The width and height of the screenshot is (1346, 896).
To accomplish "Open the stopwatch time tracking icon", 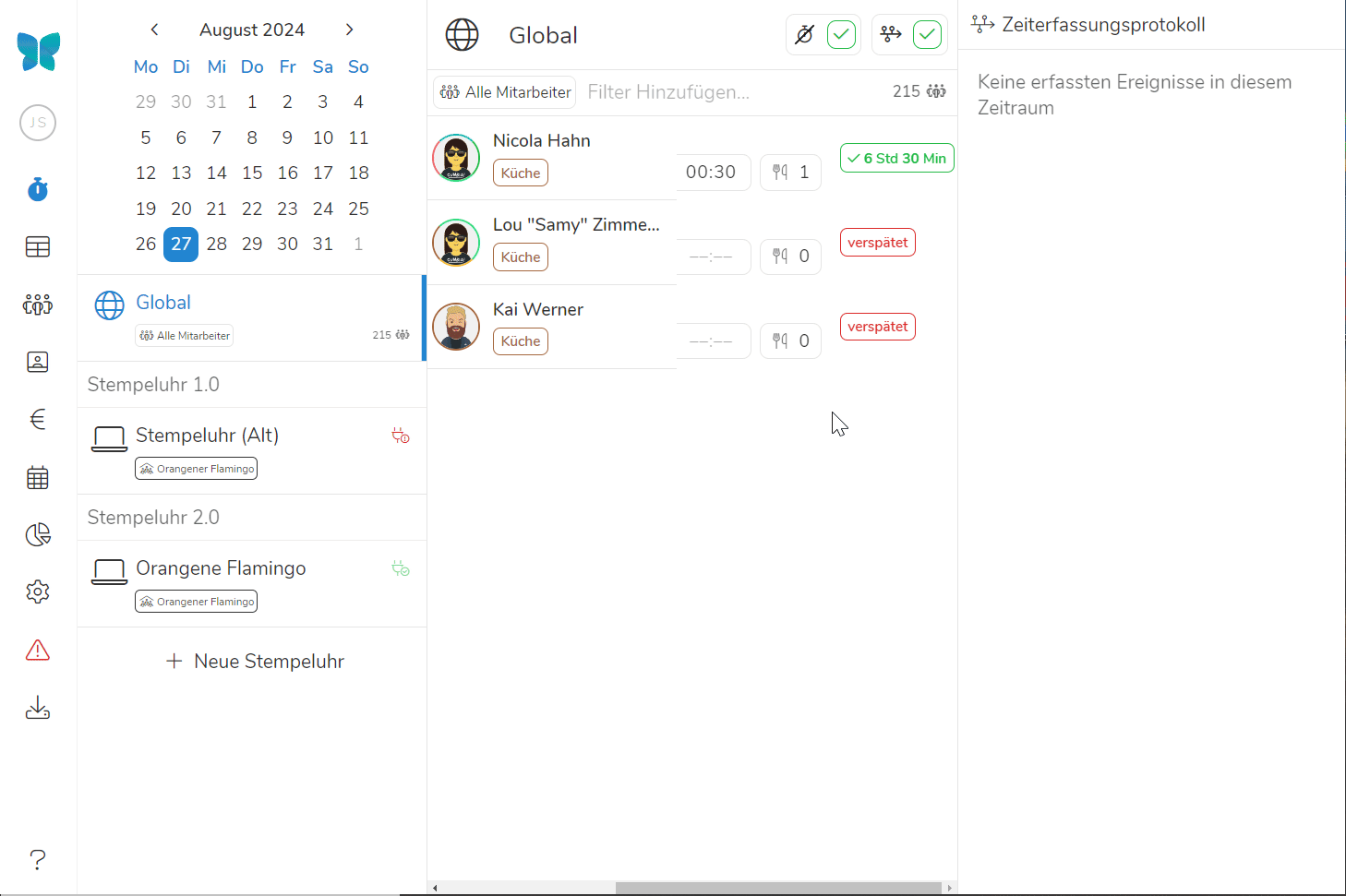I will 38,189.
